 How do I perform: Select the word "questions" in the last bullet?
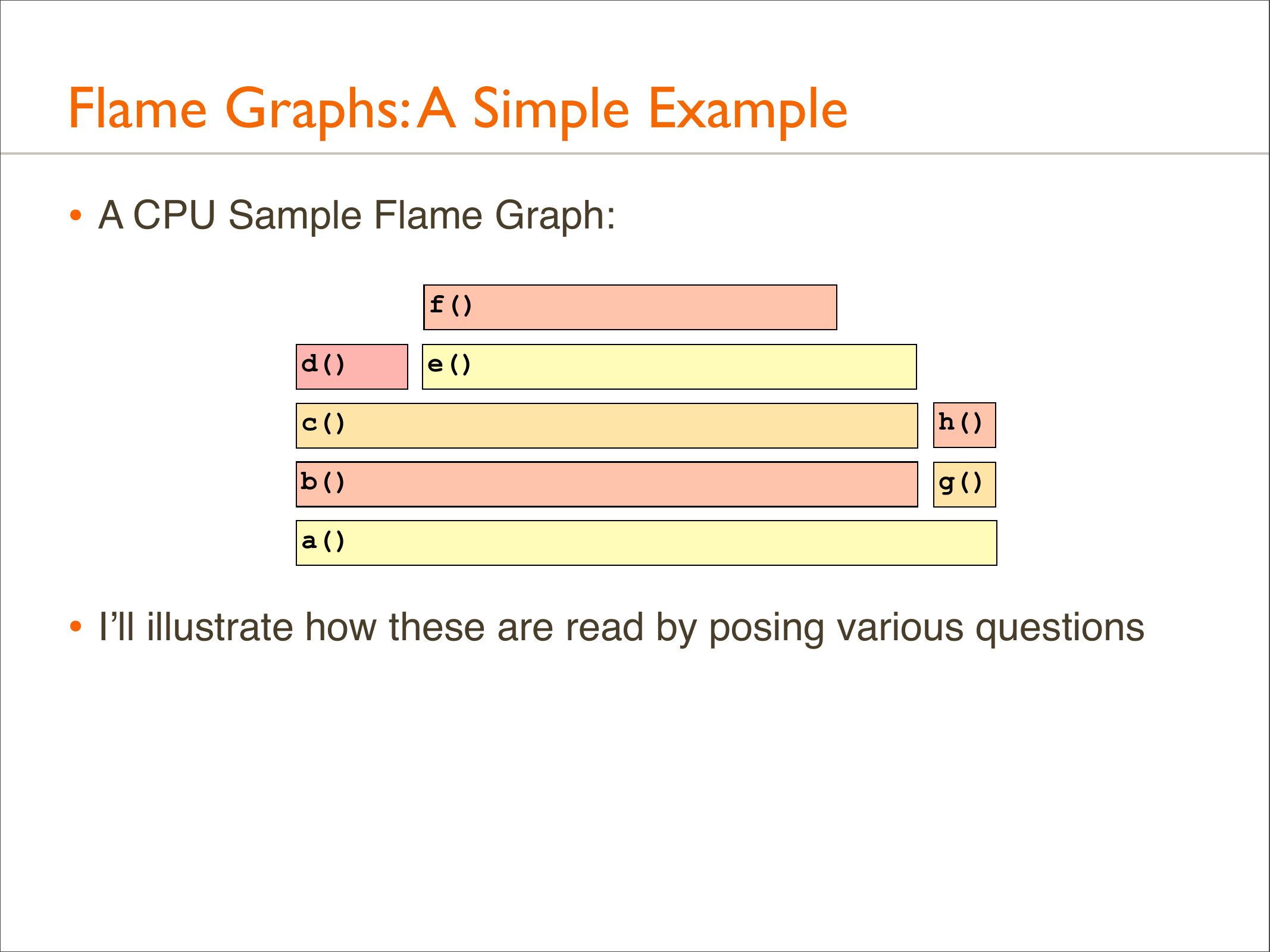tap(1059, 628)
